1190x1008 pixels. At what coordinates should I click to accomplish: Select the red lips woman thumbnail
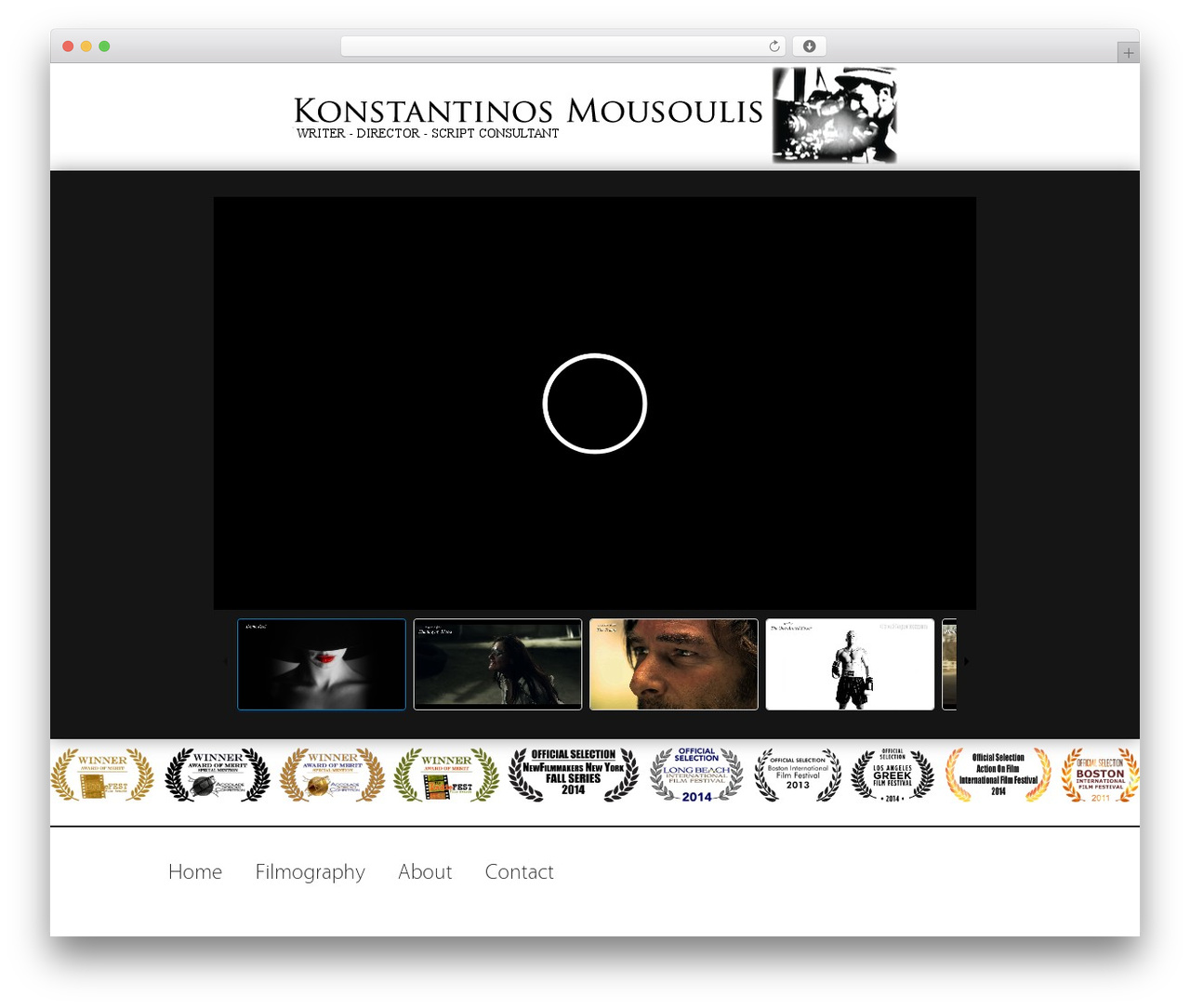pyautogui.click(x=322, y=664)
